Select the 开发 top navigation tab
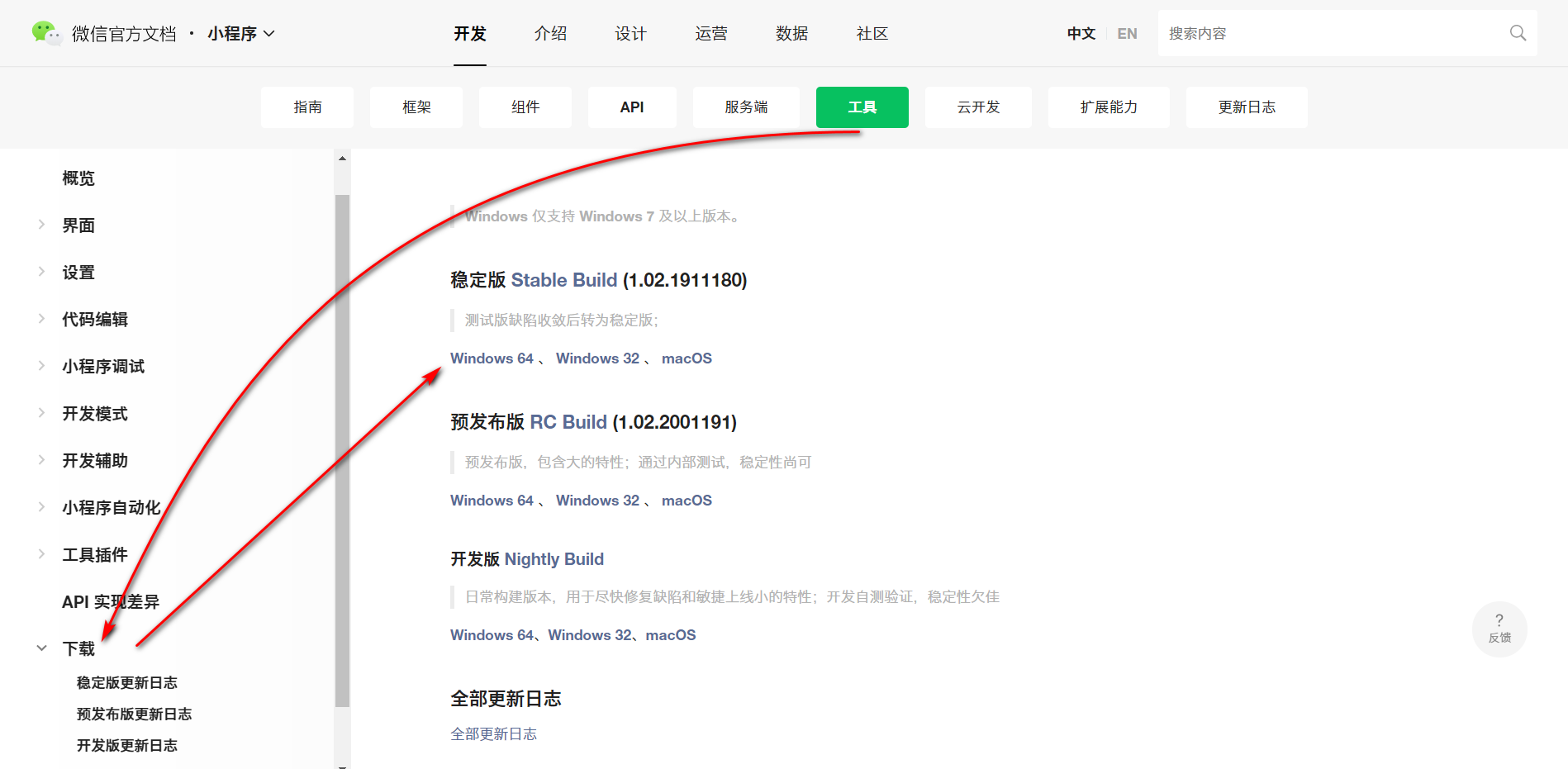Image resolution: width=1568 pixels, height=769 pixels. 470,34
